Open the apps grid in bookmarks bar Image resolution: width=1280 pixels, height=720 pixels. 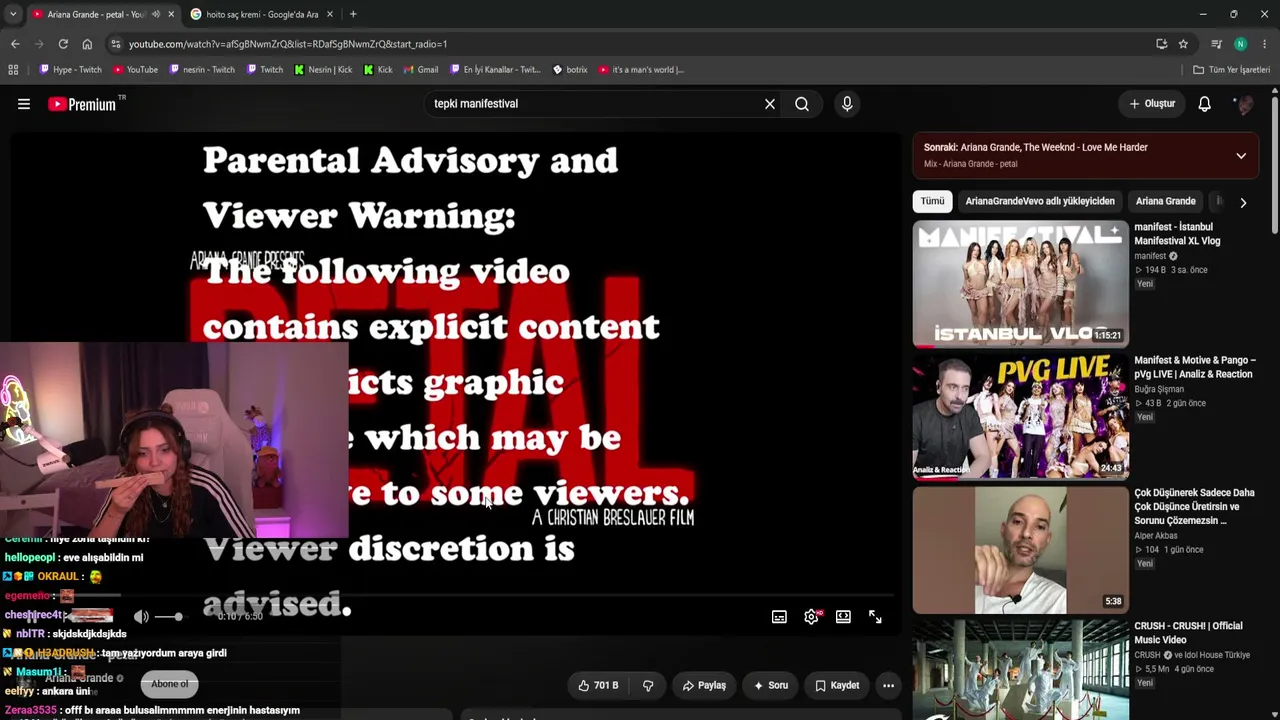[13, 70]
